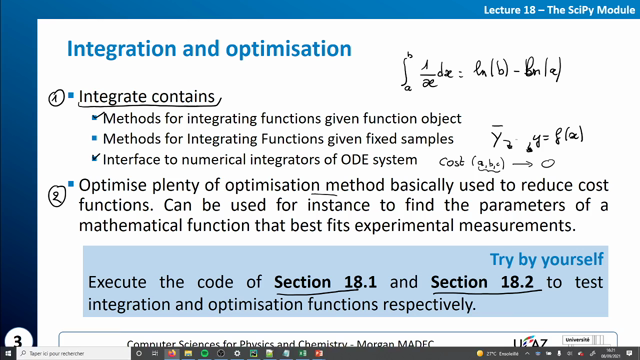The width and height of the screenshot is (640, 360).
Task: Open the green Spotify taskbar icon
Action: [204, 353]
